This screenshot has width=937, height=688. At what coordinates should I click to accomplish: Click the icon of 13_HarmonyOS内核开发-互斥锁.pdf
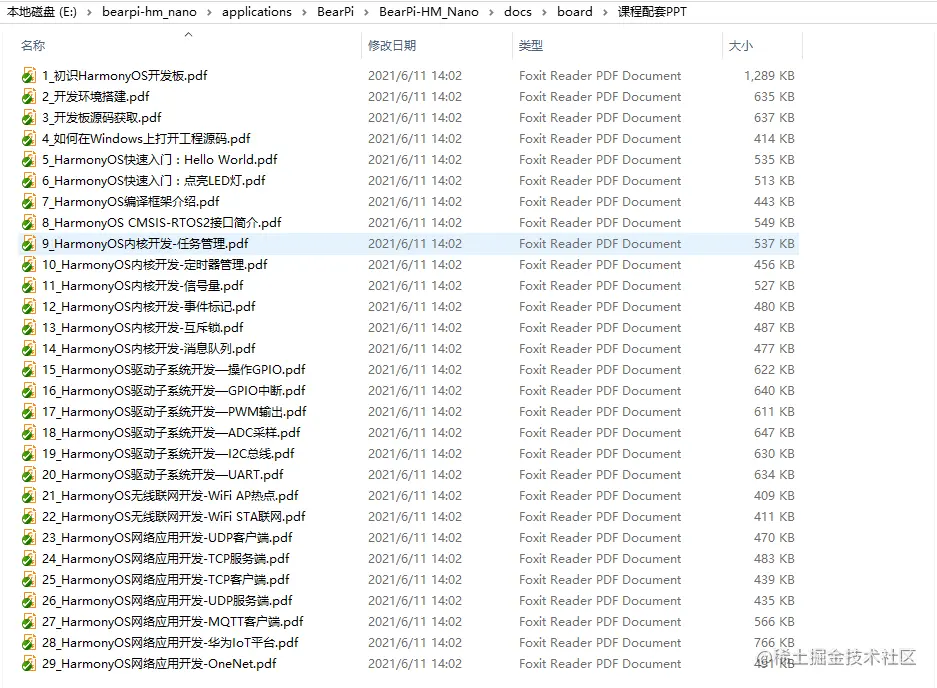tap(29, 328)
